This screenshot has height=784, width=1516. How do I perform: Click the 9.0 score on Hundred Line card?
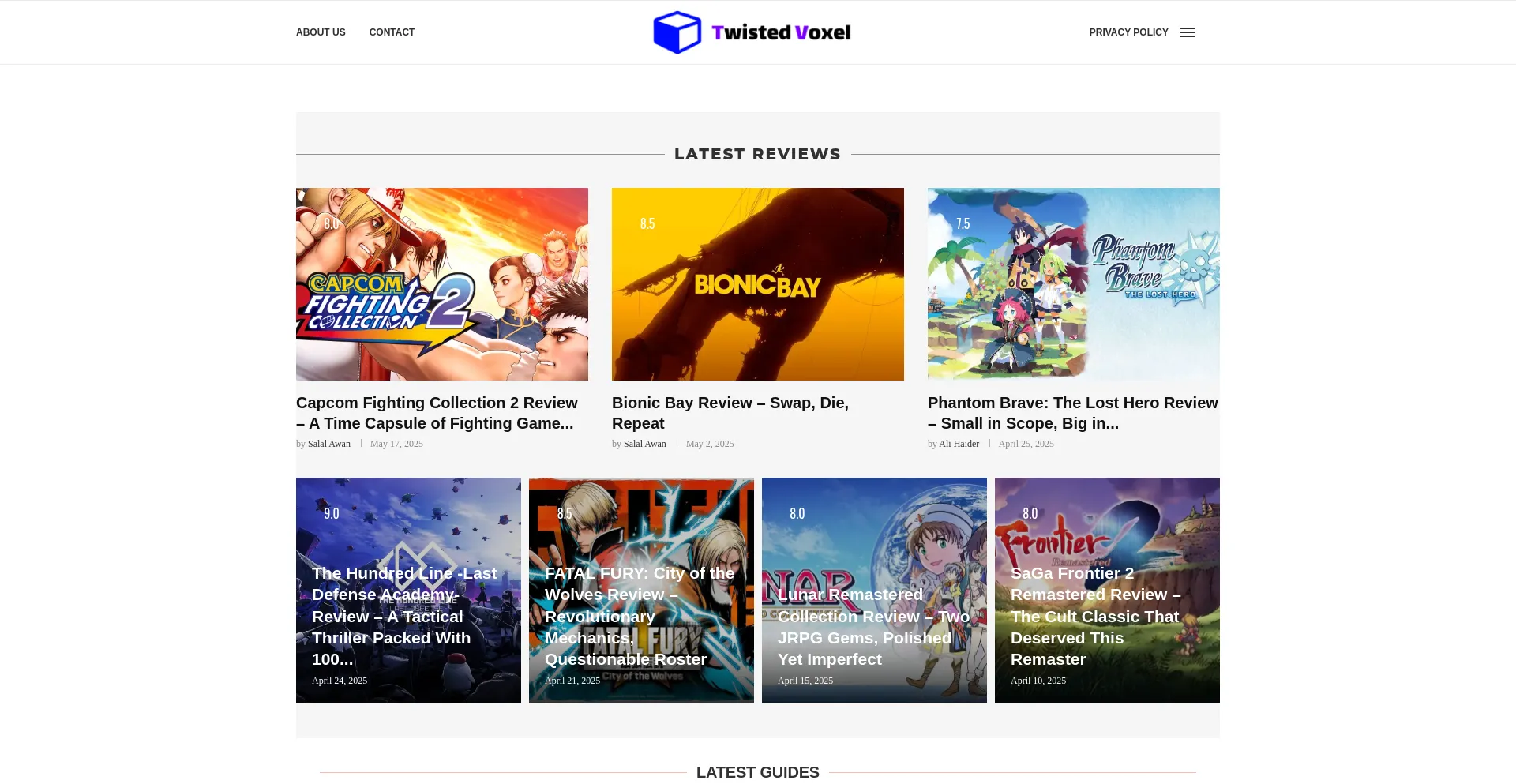[x=332, y=513]
